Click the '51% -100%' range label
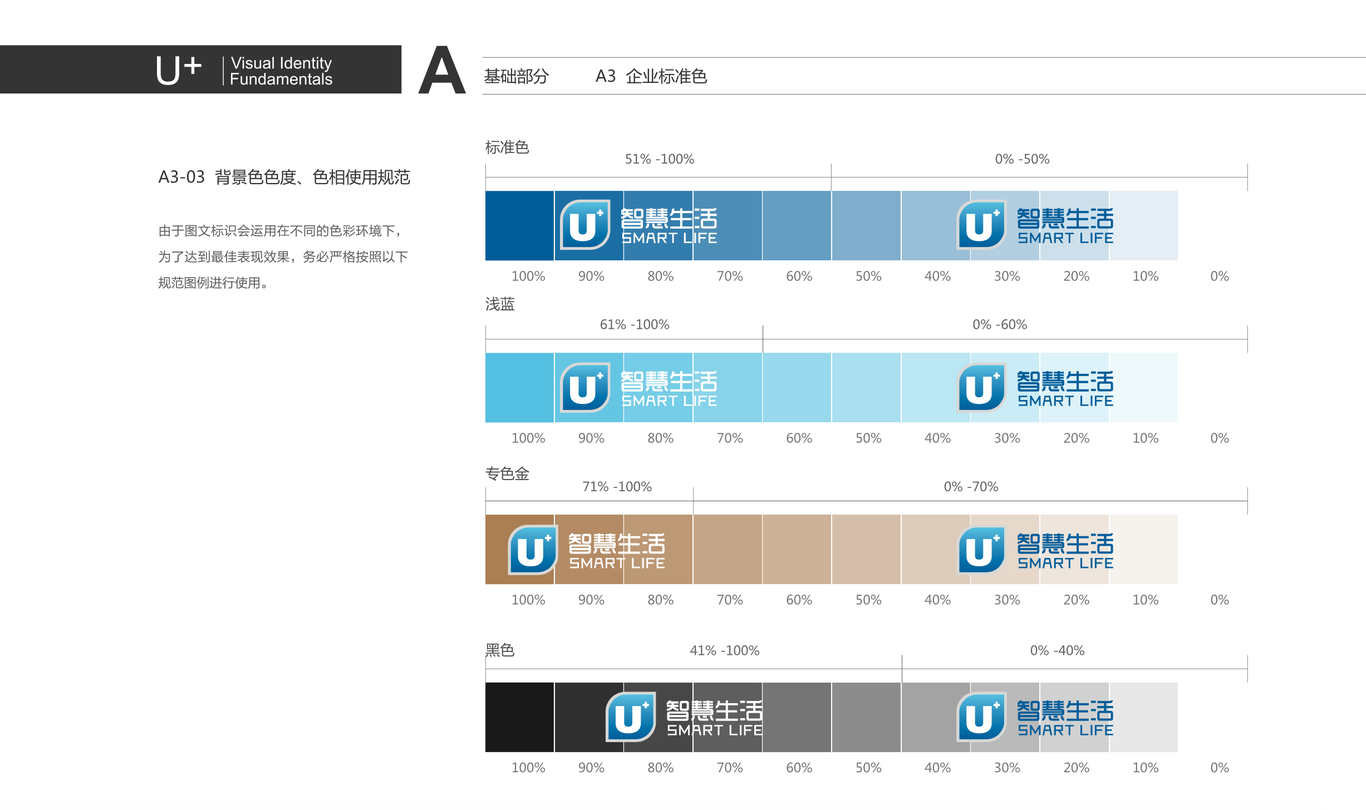1366x810 pixels. [659, 159]
